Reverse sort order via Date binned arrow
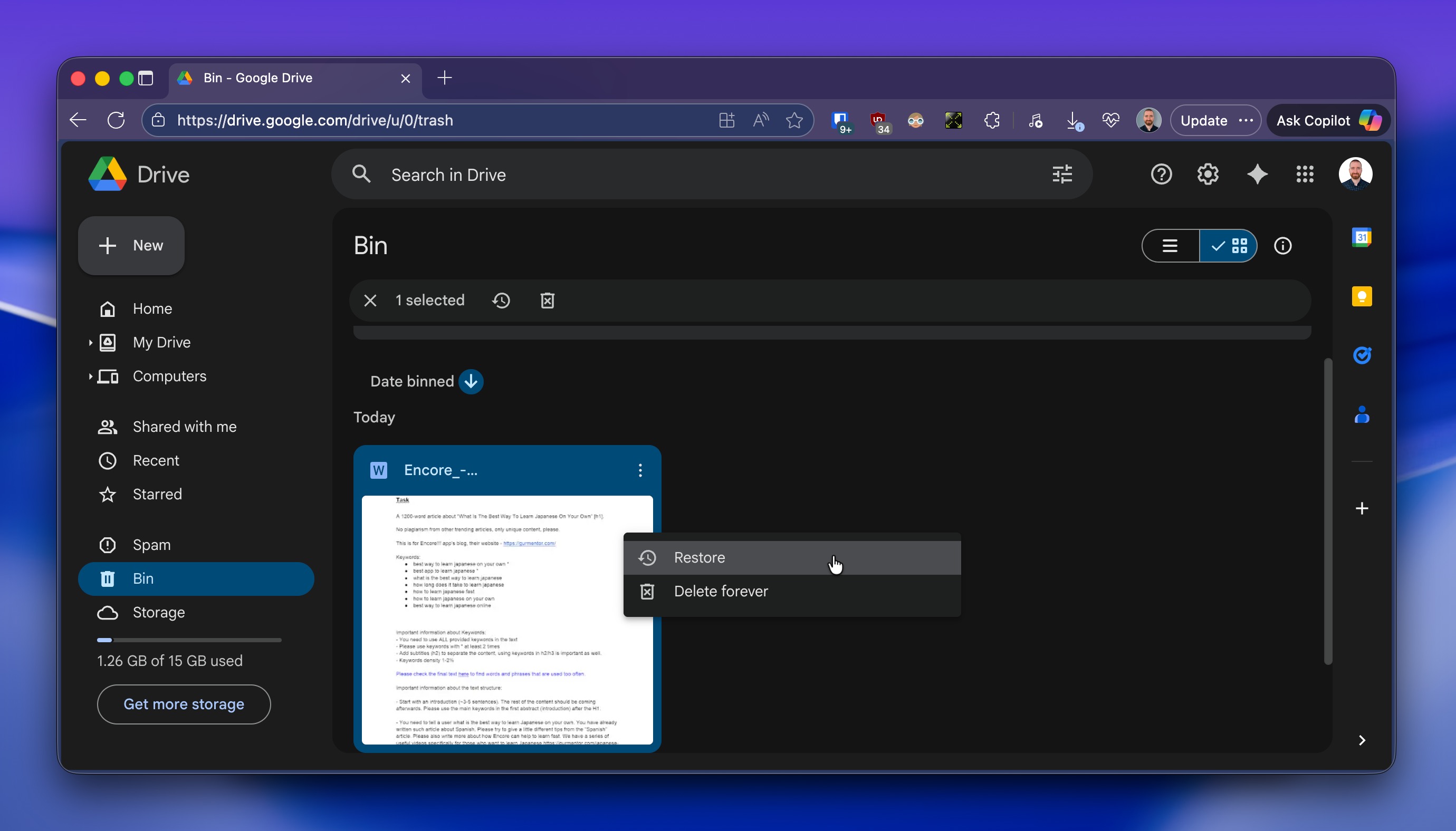Screen dimensions: 1456x831 click(471, 381)
